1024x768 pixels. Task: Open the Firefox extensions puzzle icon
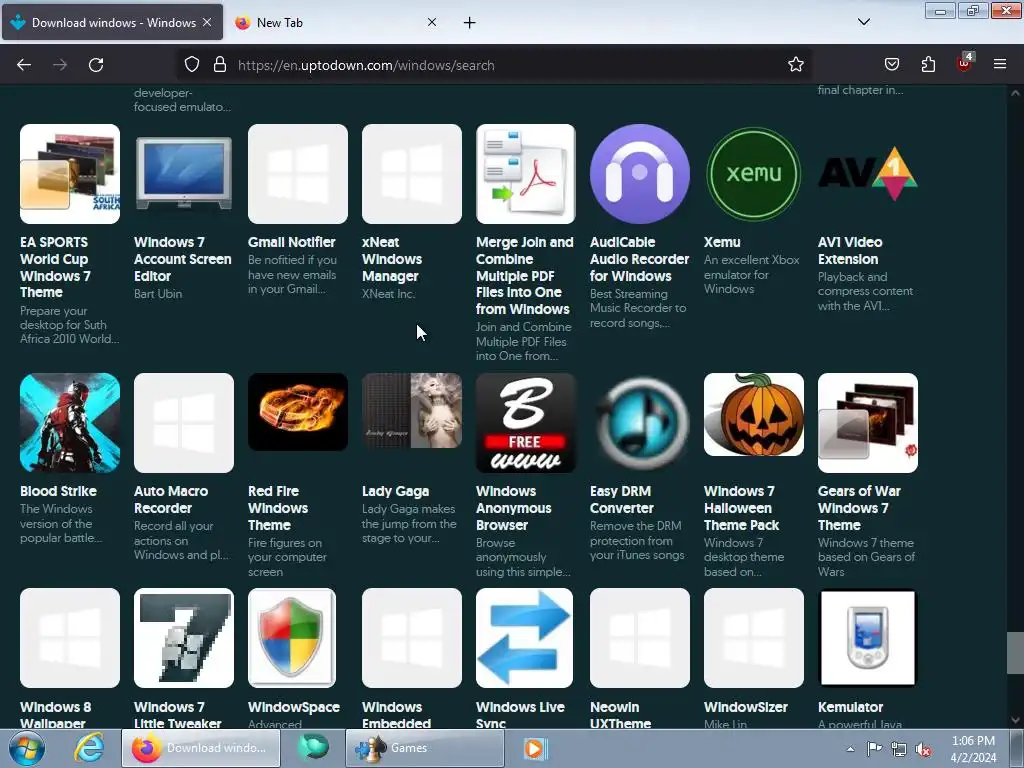pos(928,65)
